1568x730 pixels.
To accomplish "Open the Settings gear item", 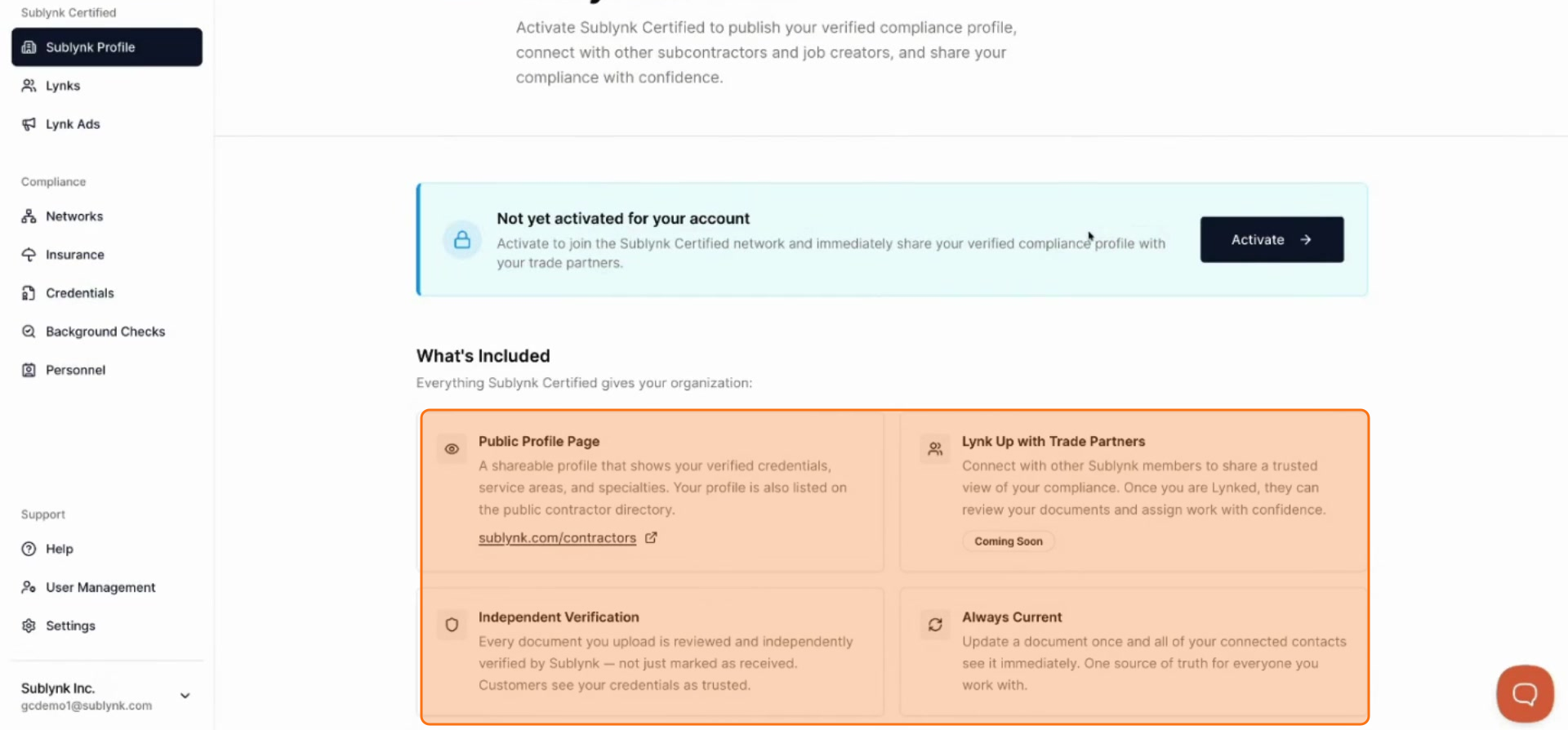I will click(x=106, y=625).
